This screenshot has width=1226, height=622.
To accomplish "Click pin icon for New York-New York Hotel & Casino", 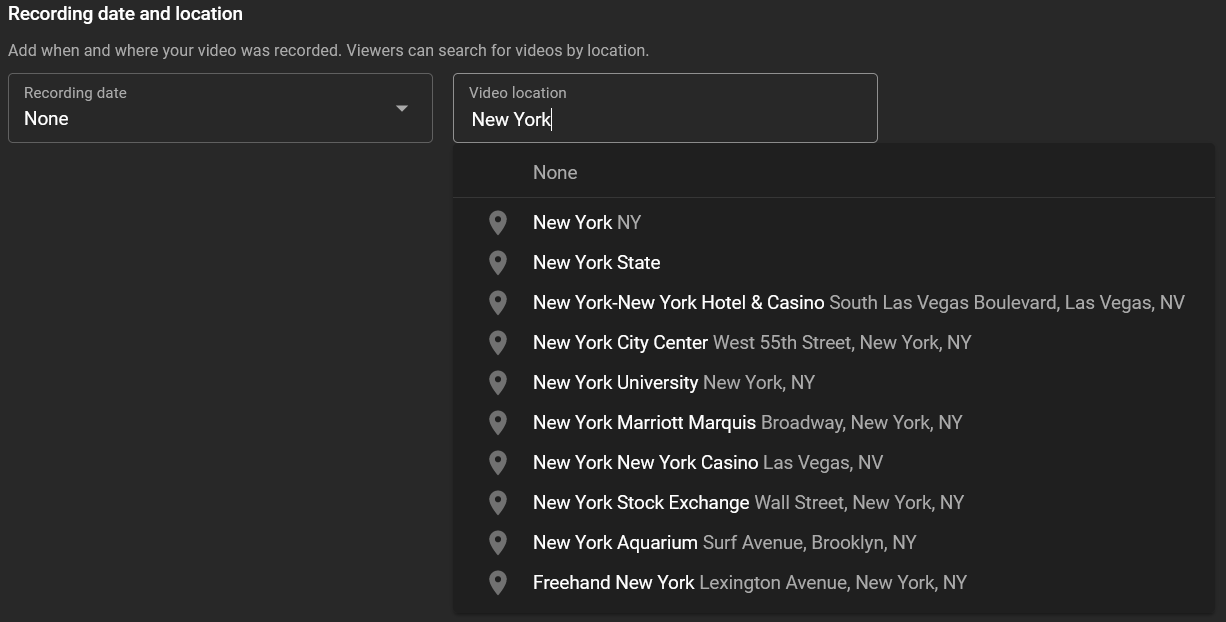I will [x=498, y=303].
